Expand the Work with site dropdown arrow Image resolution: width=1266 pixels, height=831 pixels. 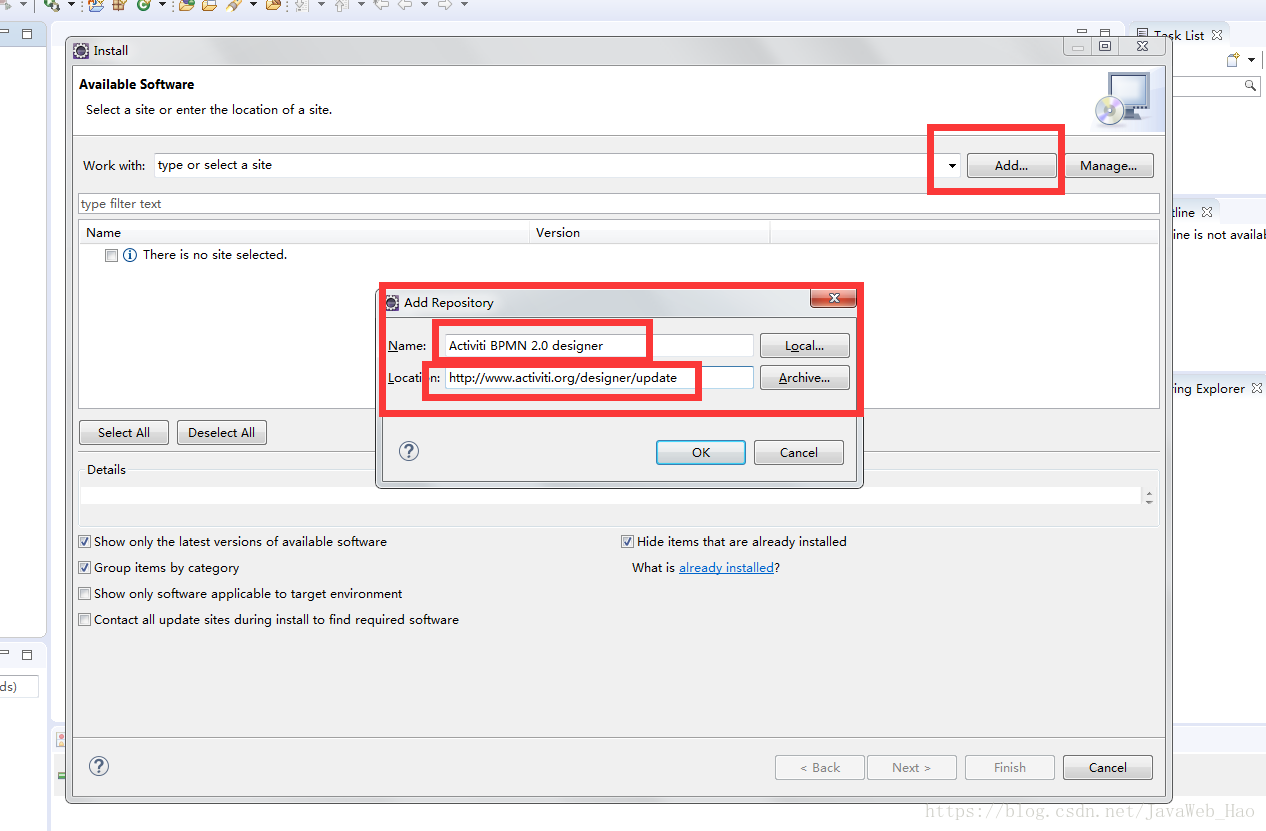[x=951, y=166]
